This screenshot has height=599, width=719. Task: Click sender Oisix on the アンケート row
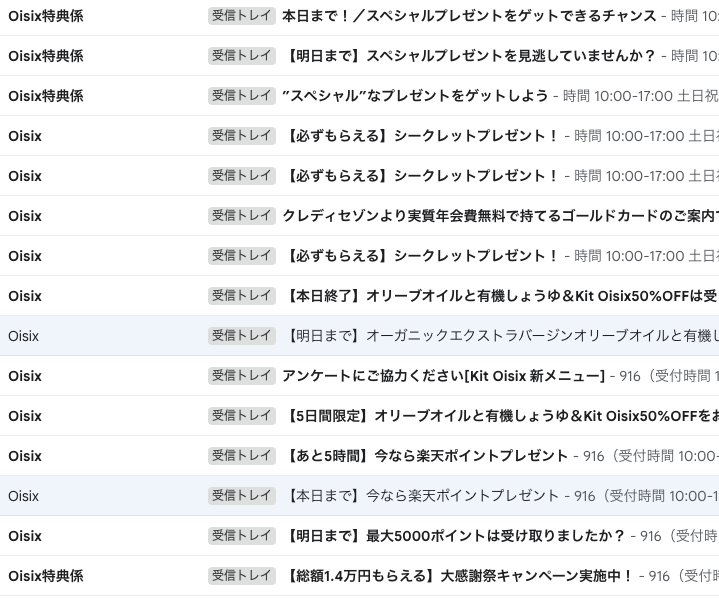tap(25, 376)
